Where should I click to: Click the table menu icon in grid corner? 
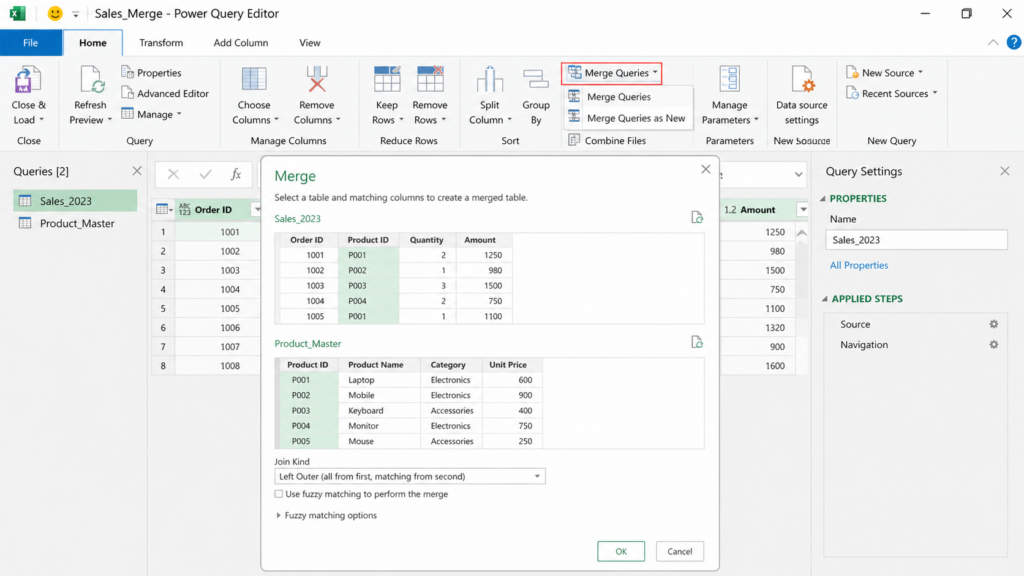pyautogui.click(x=163, y=210)
